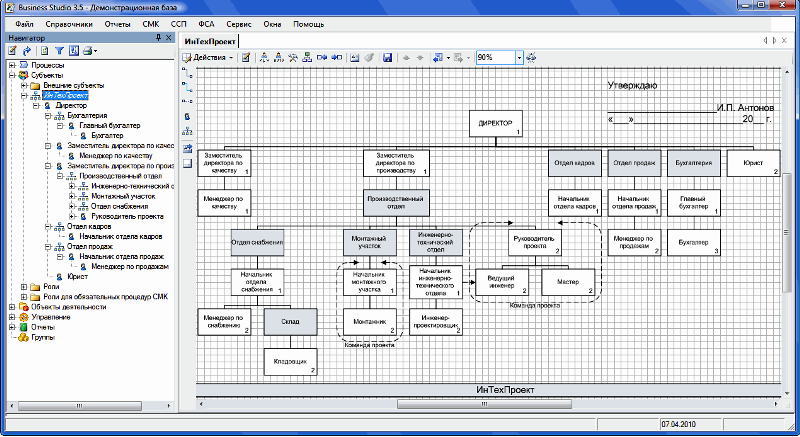Select the Кладовщик box in the diagram
The width and height of the screenshot is (800, 437).
coord(290,362)
